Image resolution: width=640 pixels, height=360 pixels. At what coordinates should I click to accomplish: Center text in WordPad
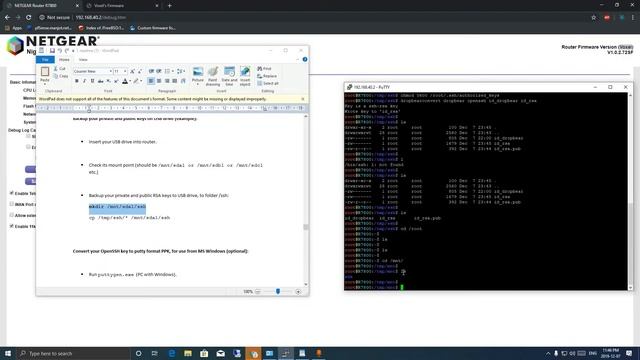159,81
